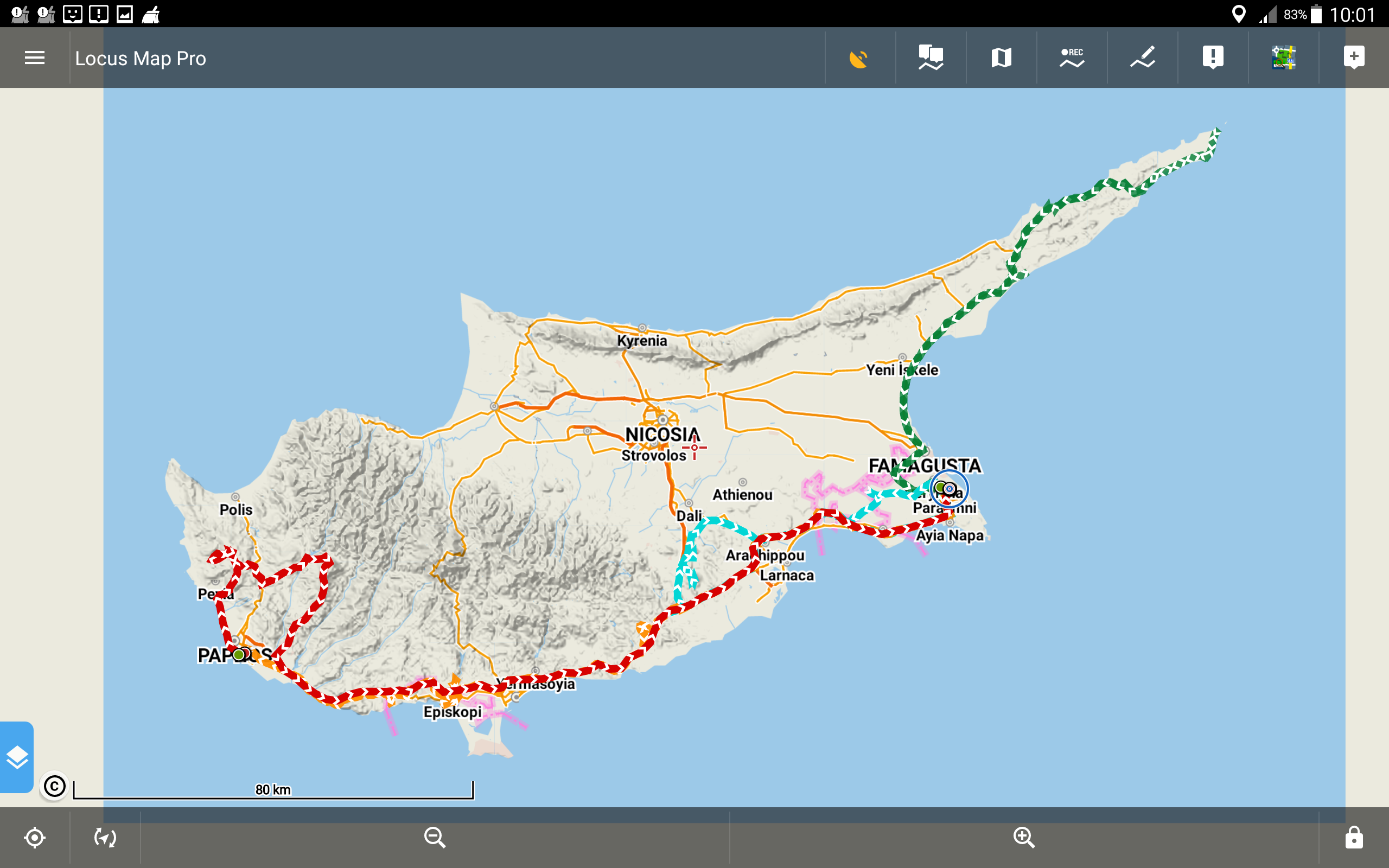The image size is (1389, 868).
Task: Toggle the zoom lock padlock
Action: [1354, 838]
